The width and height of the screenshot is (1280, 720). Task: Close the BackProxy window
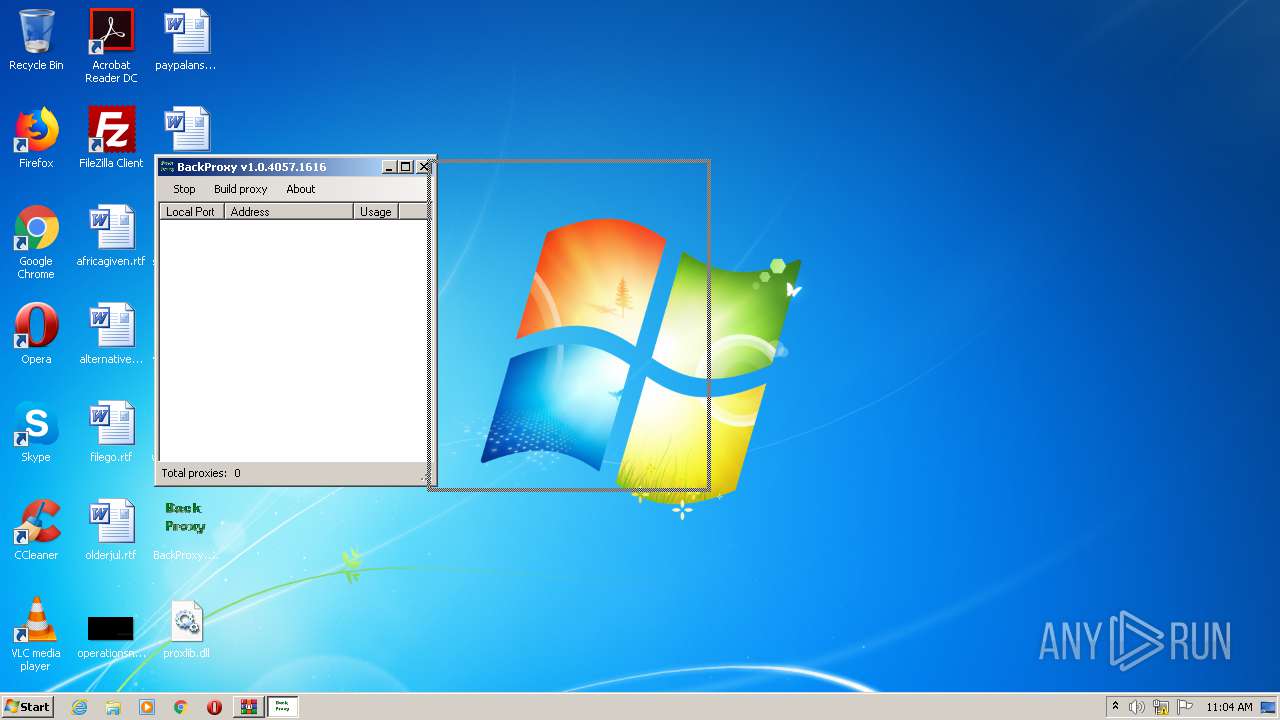(423, 167)
